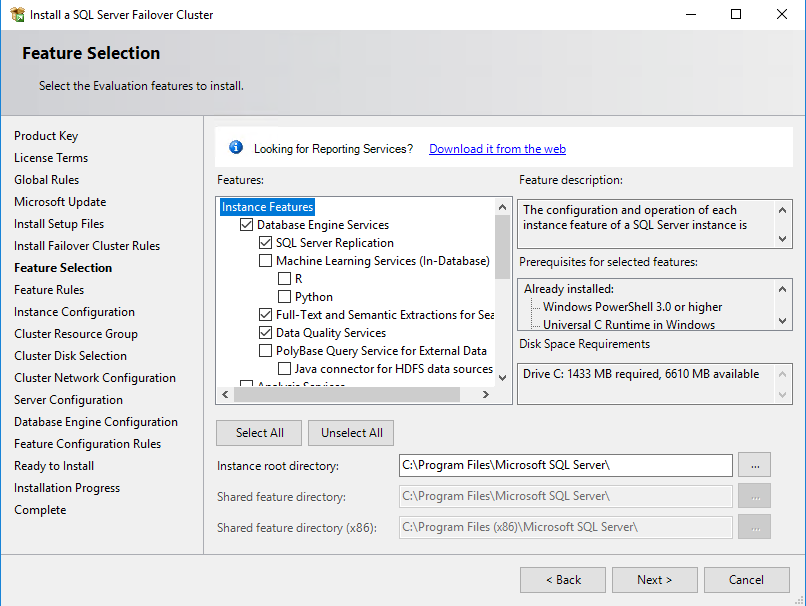Click Windows PowerShell 3.0 or higher prerequisite
The image size is (806, 606).
coord(632,307)
